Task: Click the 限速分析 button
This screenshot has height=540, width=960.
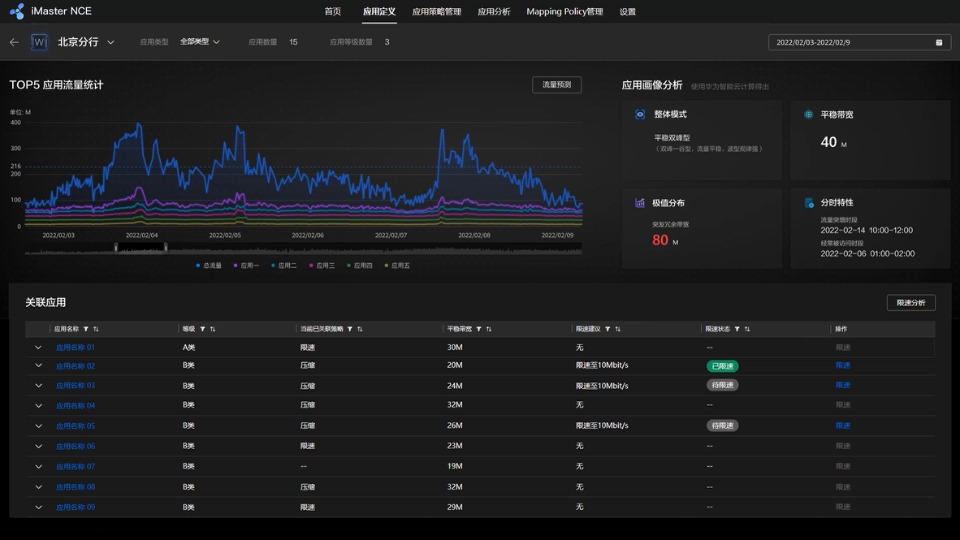Action: pyautogui.click(x=910, y=302)
